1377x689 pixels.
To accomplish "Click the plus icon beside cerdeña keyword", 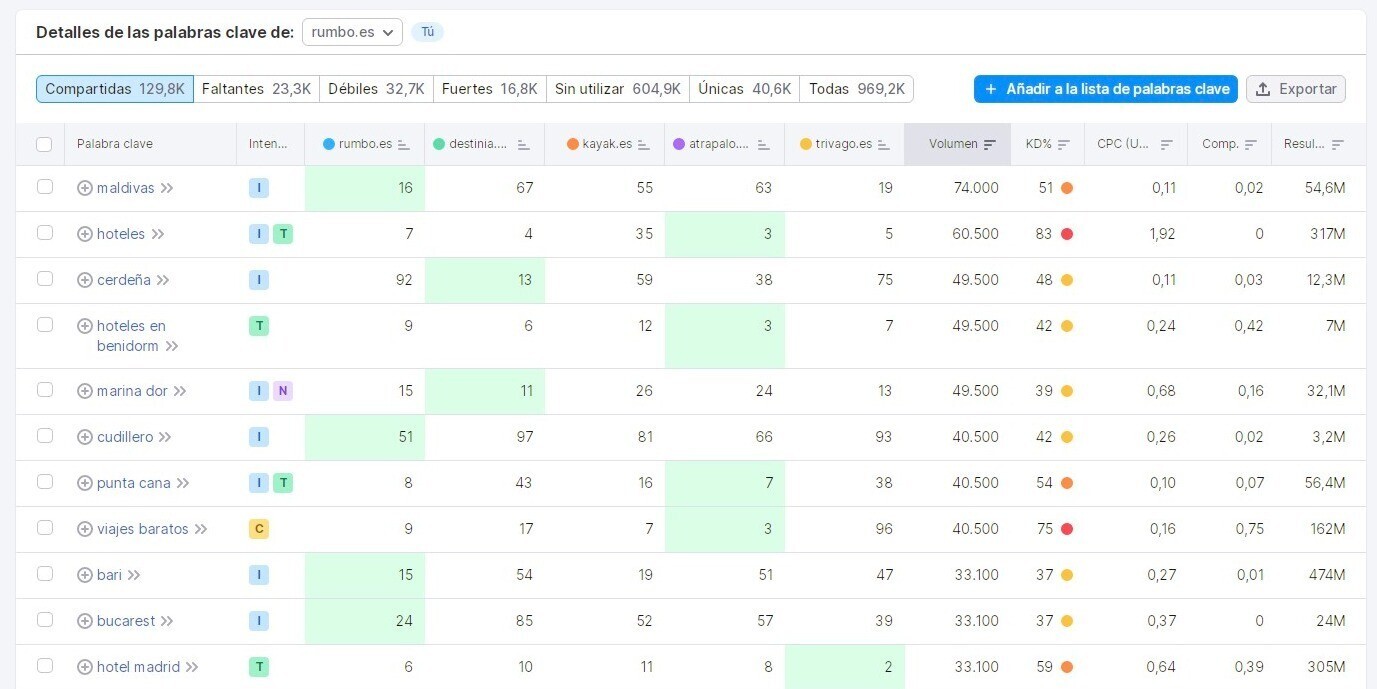I will click(x=85, y=280).
